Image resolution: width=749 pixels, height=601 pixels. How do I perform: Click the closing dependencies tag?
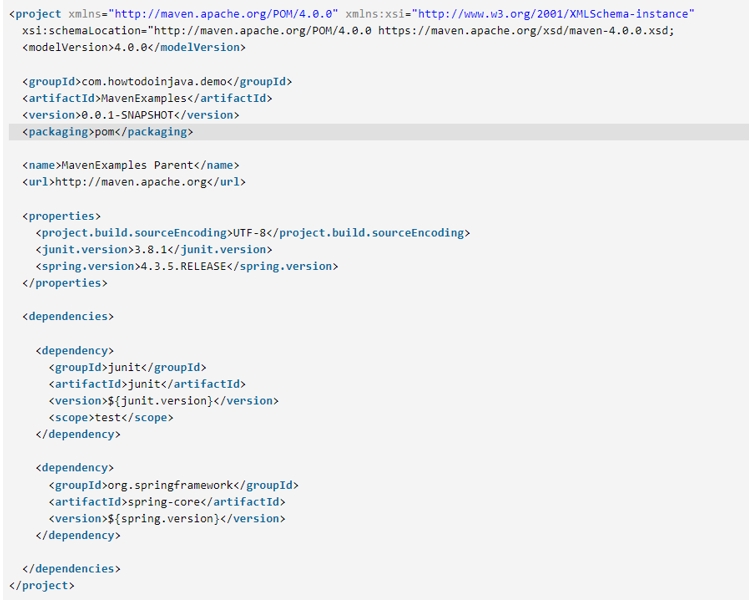tap(71, 569)
